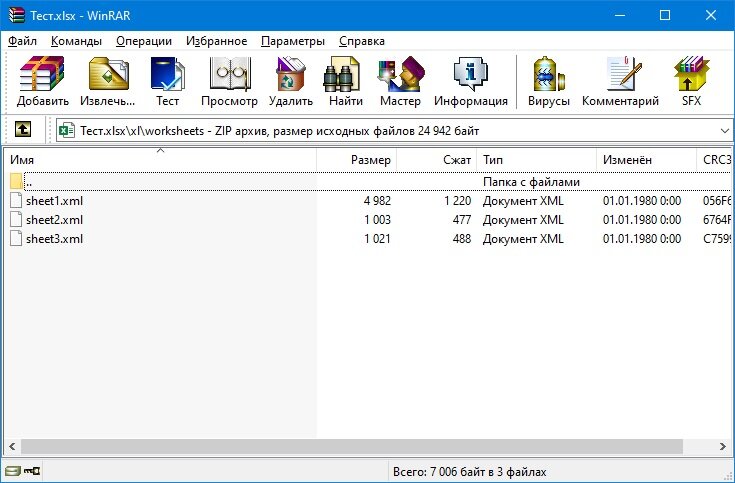Select the parent folder ".." icon

(x=16, y=181)
